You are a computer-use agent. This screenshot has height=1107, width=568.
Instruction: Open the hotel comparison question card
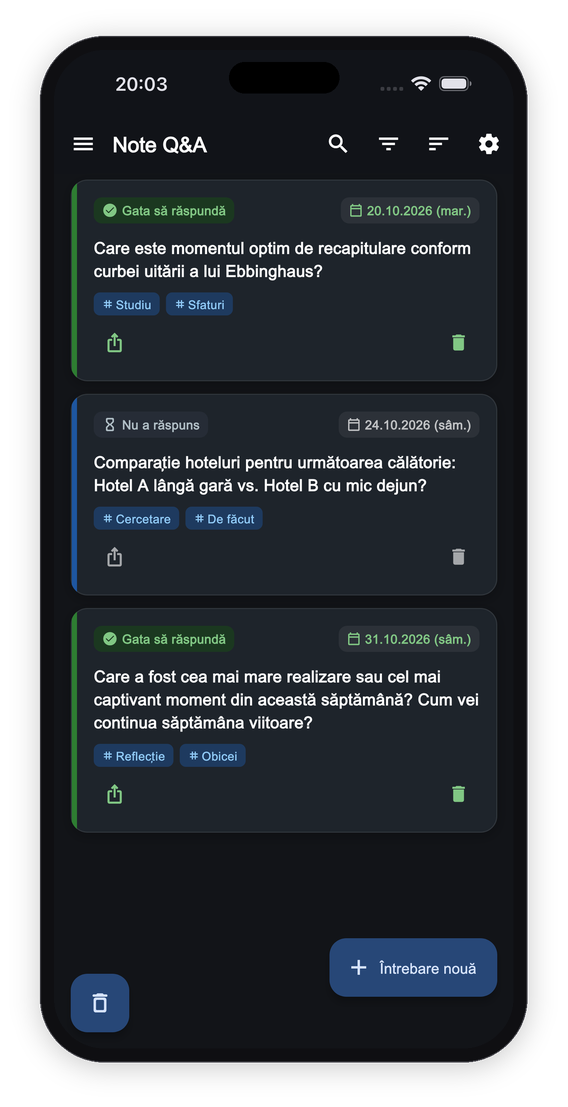(284, 495)
